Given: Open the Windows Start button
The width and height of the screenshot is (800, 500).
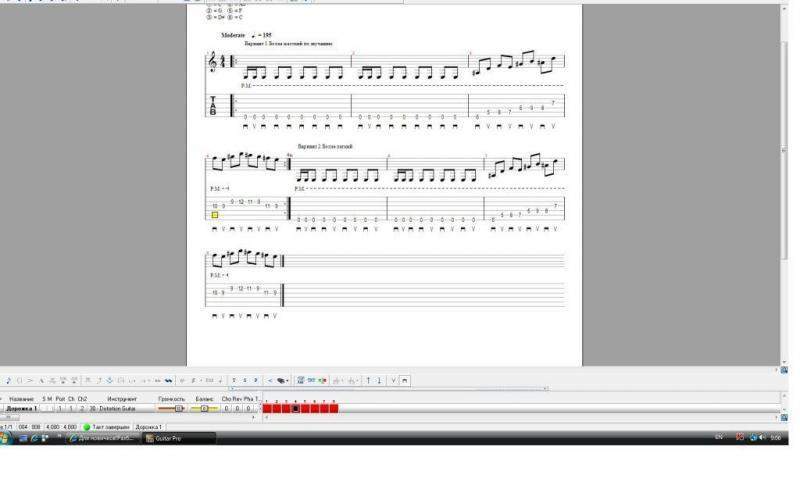Looking at the screenshot, I should pos(5,438).
